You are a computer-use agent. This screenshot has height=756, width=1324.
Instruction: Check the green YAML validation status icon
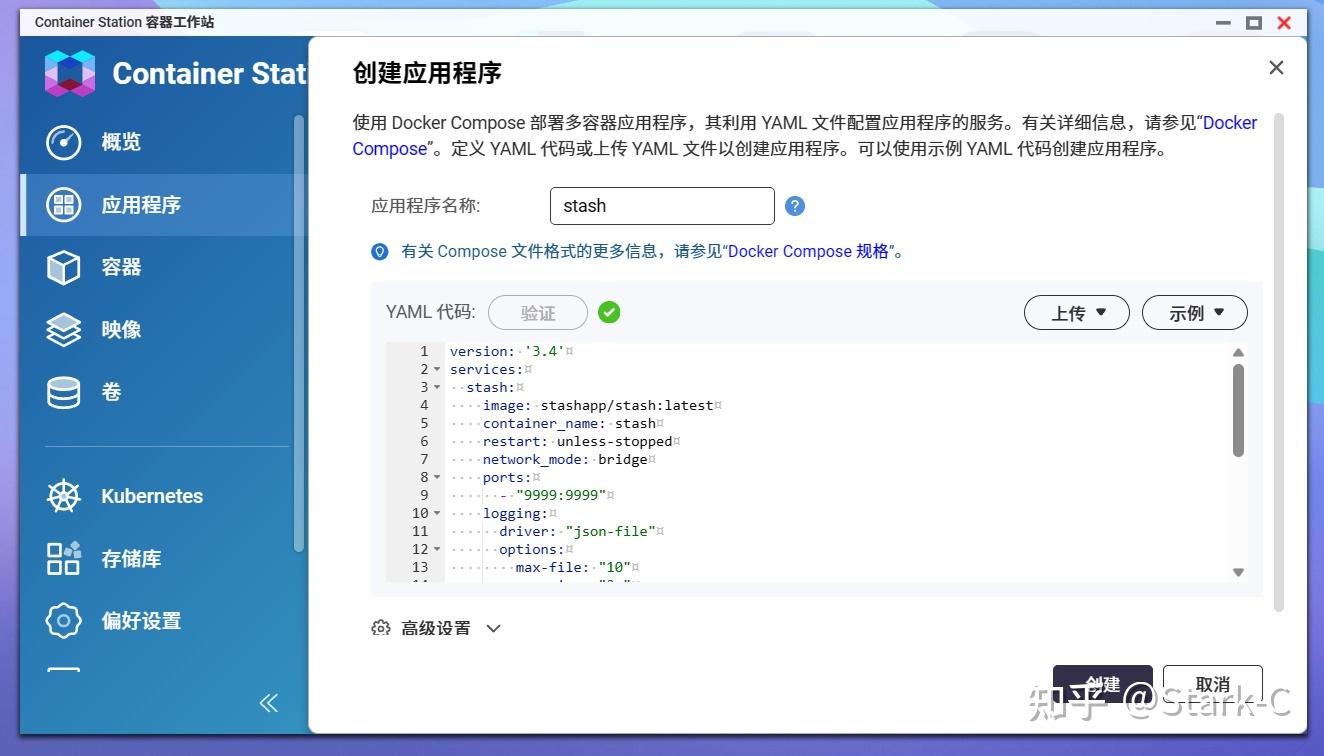pyautogui.click(x=609, y=312)
